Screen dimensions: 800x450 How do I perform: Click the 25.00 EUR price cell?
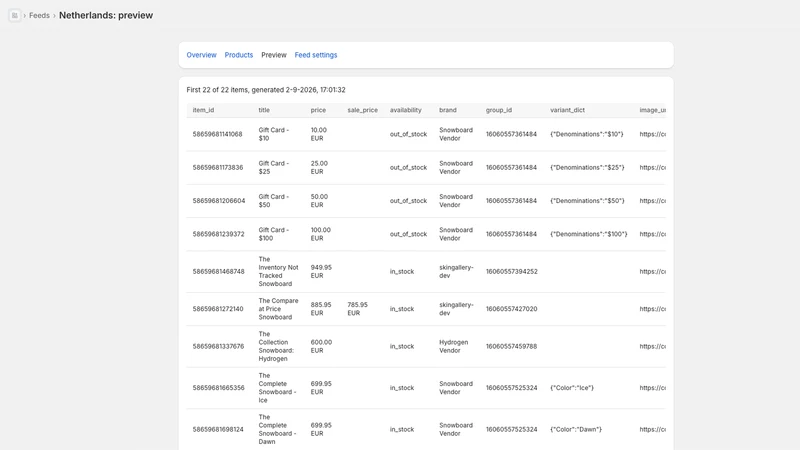pos(319,167)
